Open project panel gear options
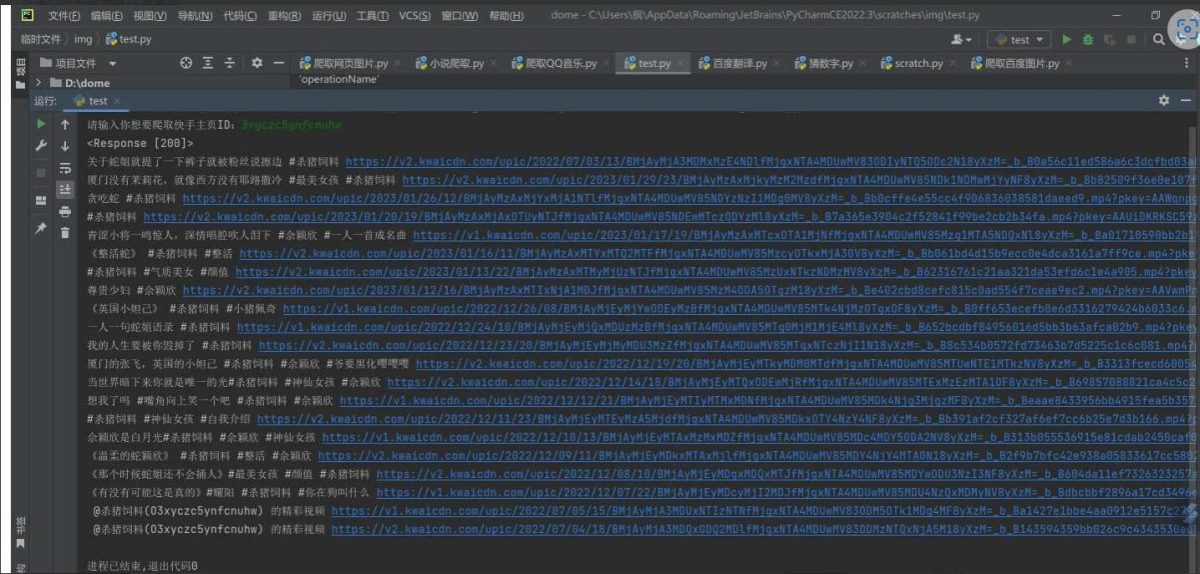Screen dimensions: 1200x574 click(x=256, y=63)
